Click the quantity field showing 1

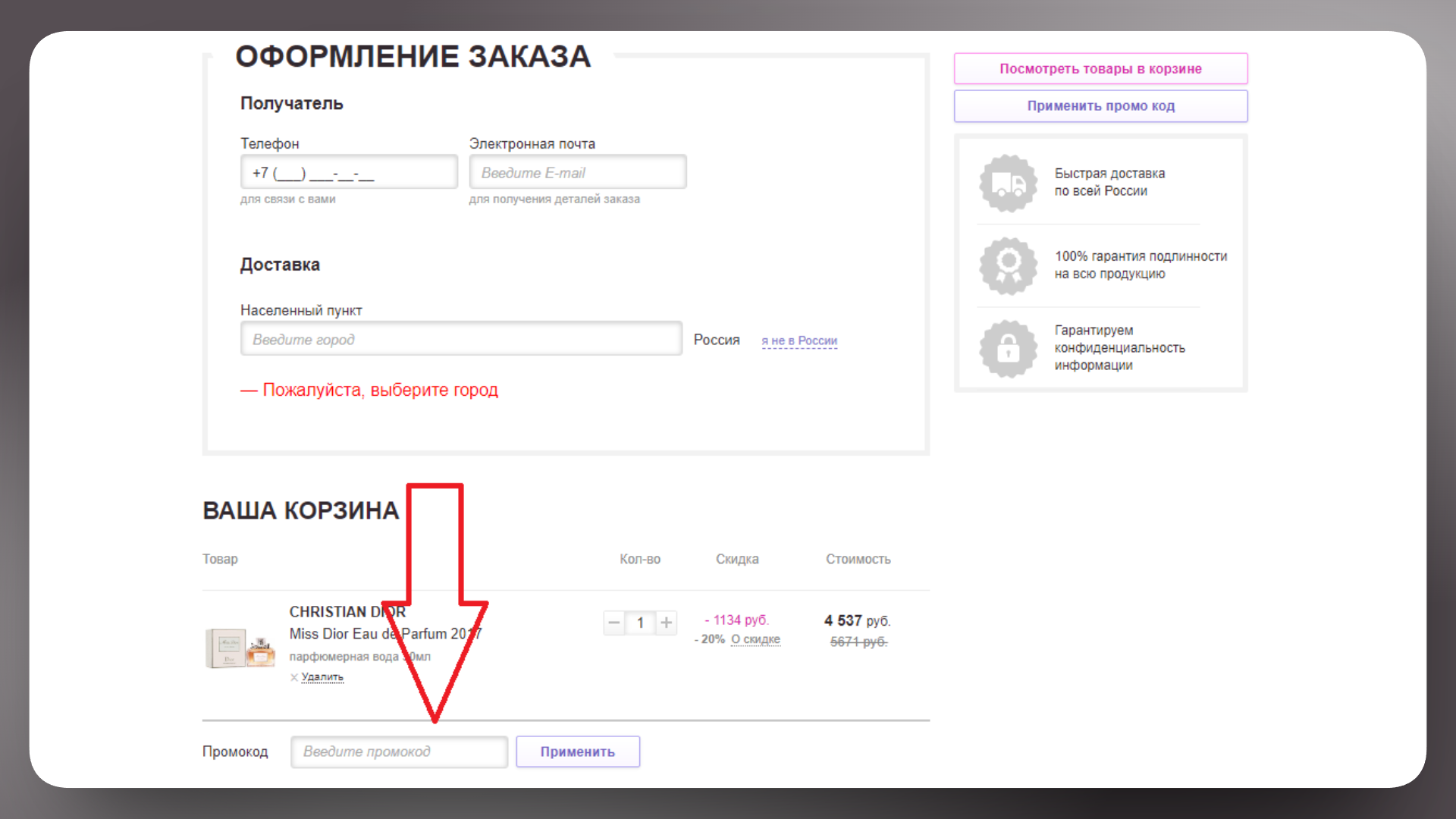[x=641, y=623]
